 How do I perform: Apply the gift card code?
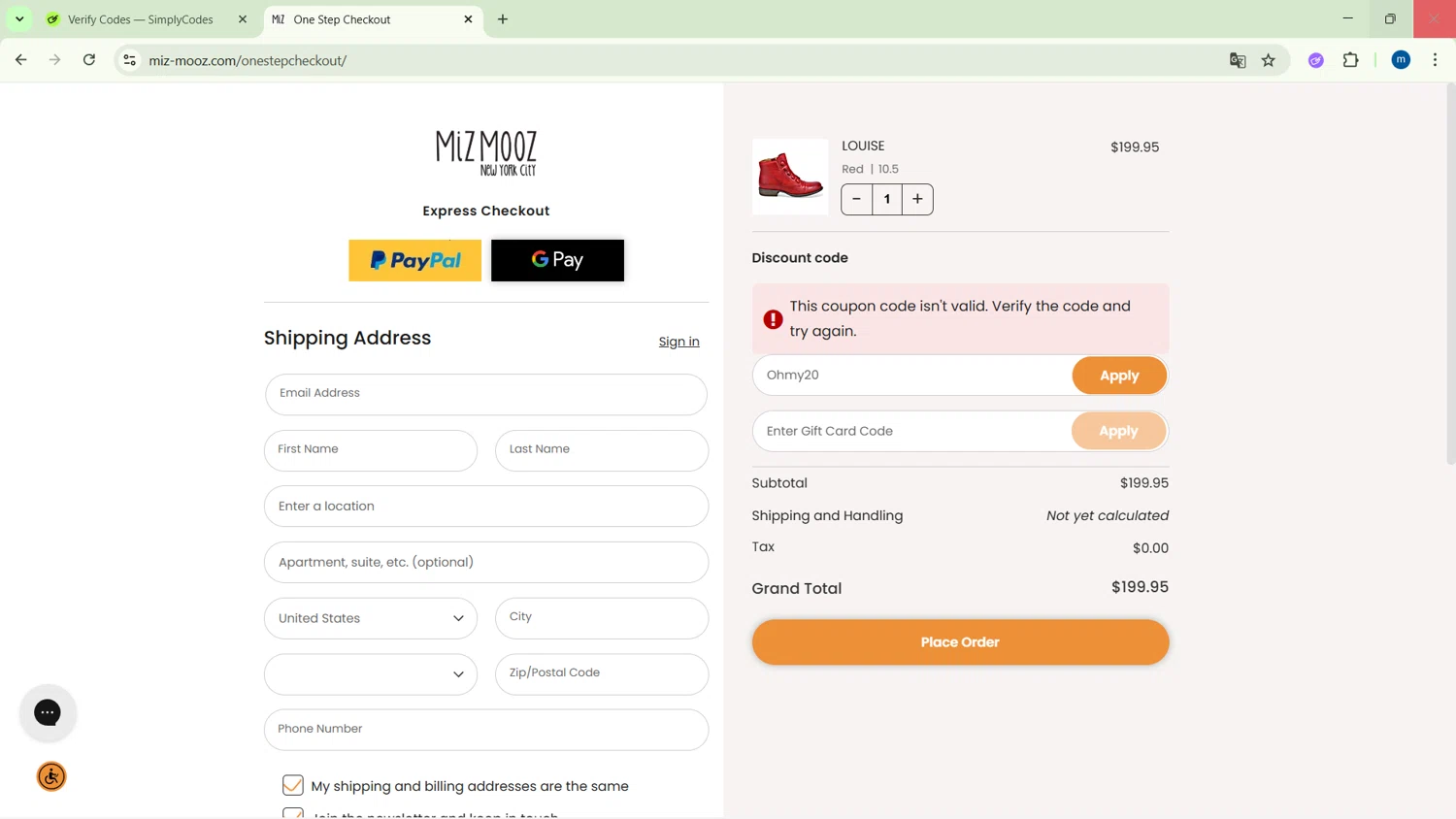pos(1118,431)
